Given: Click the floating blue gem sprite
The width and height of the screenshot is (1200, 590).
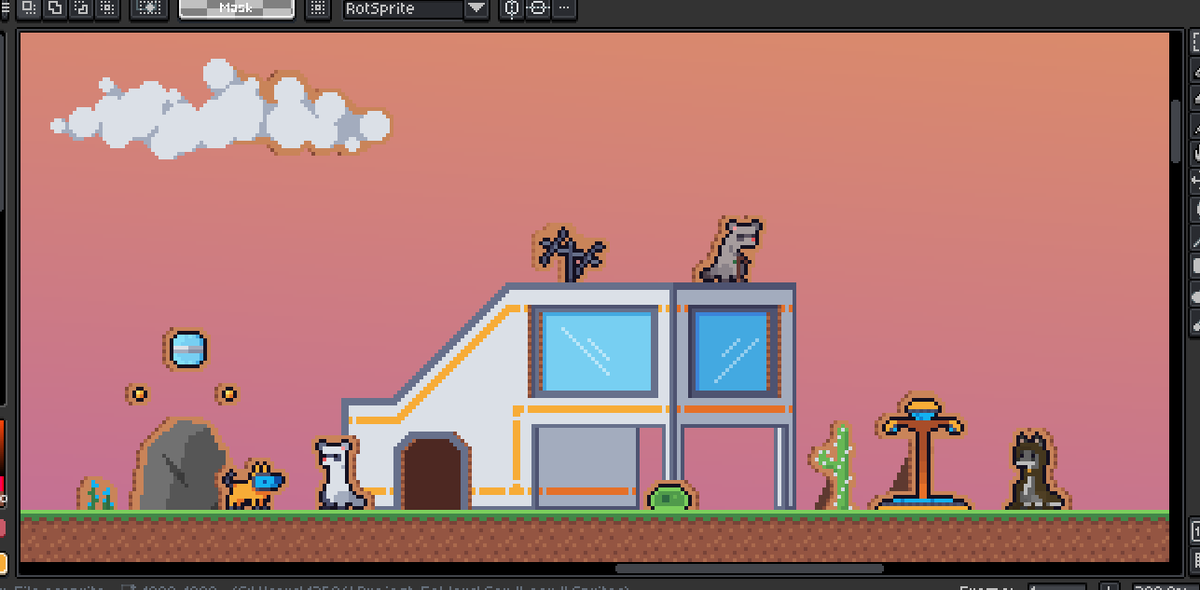Looking at the screenshot, I should 187,349.
